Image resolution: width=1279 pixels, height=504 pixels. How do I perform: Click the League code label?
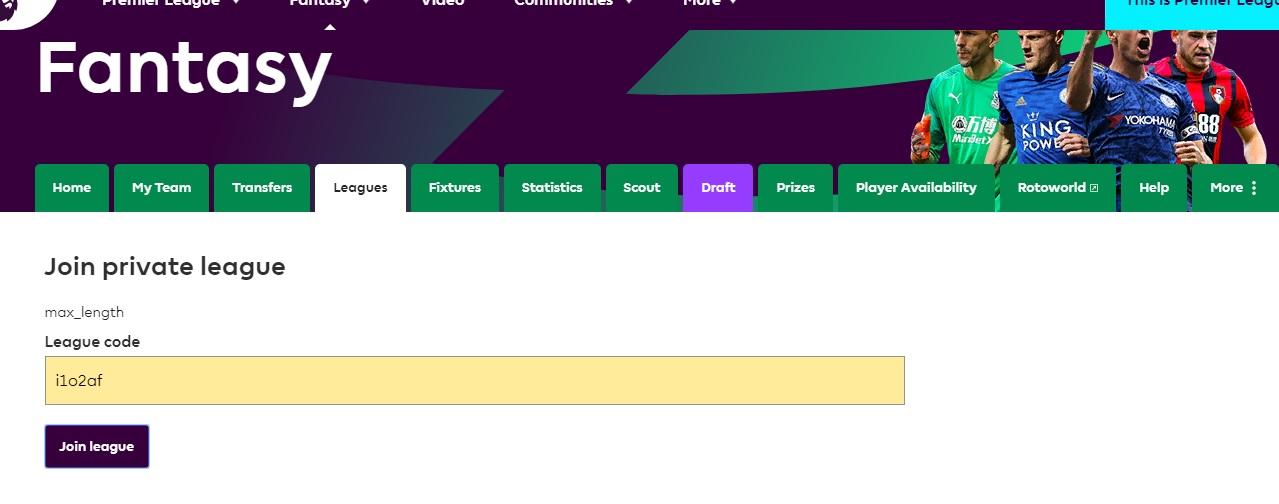click(92, 342)
